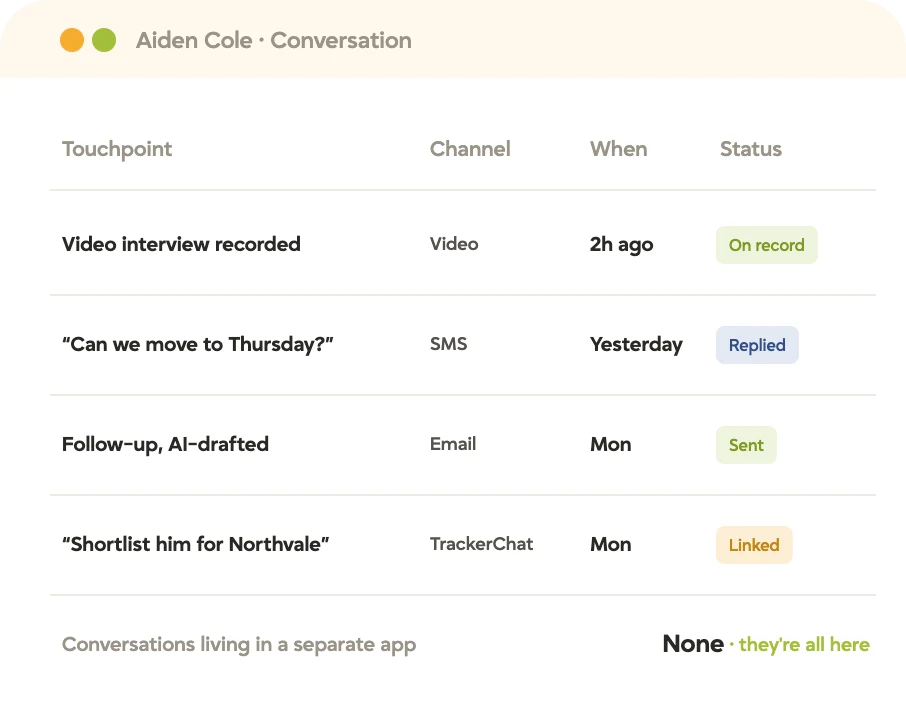Click the bold 'None' value
This screenshot has width=906, height=705.
coord(693,644)
